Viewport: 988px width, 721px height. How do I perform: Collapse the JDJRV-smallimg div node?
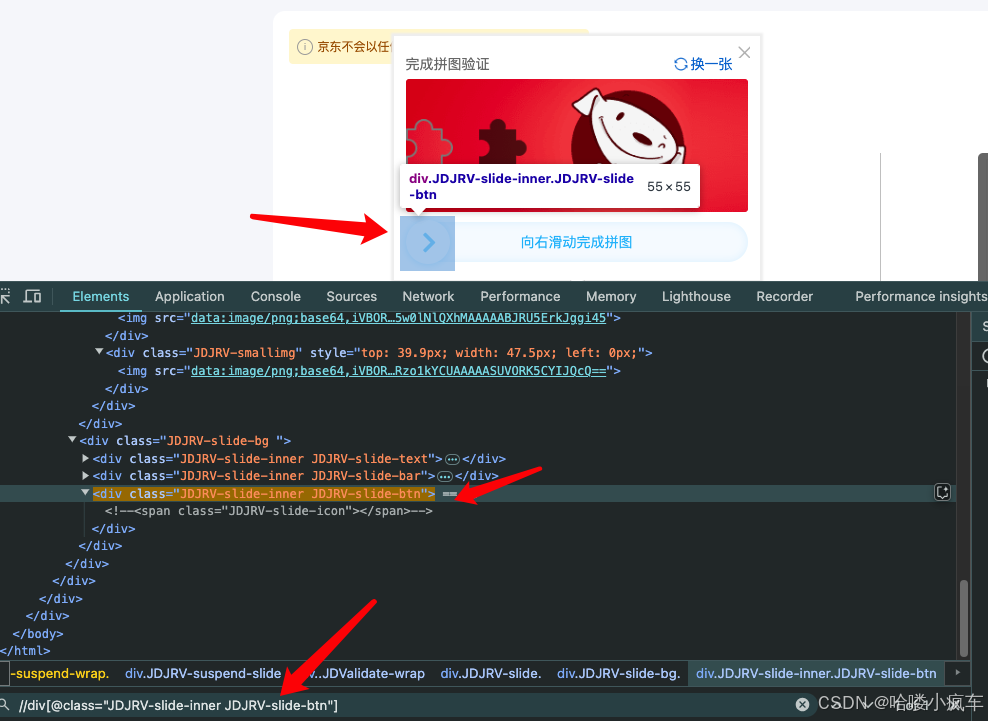pos(99,352)
